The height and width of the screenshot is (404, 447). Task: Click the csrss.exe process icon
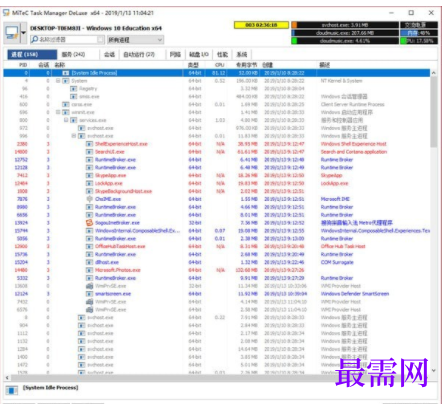coord(66,105)
